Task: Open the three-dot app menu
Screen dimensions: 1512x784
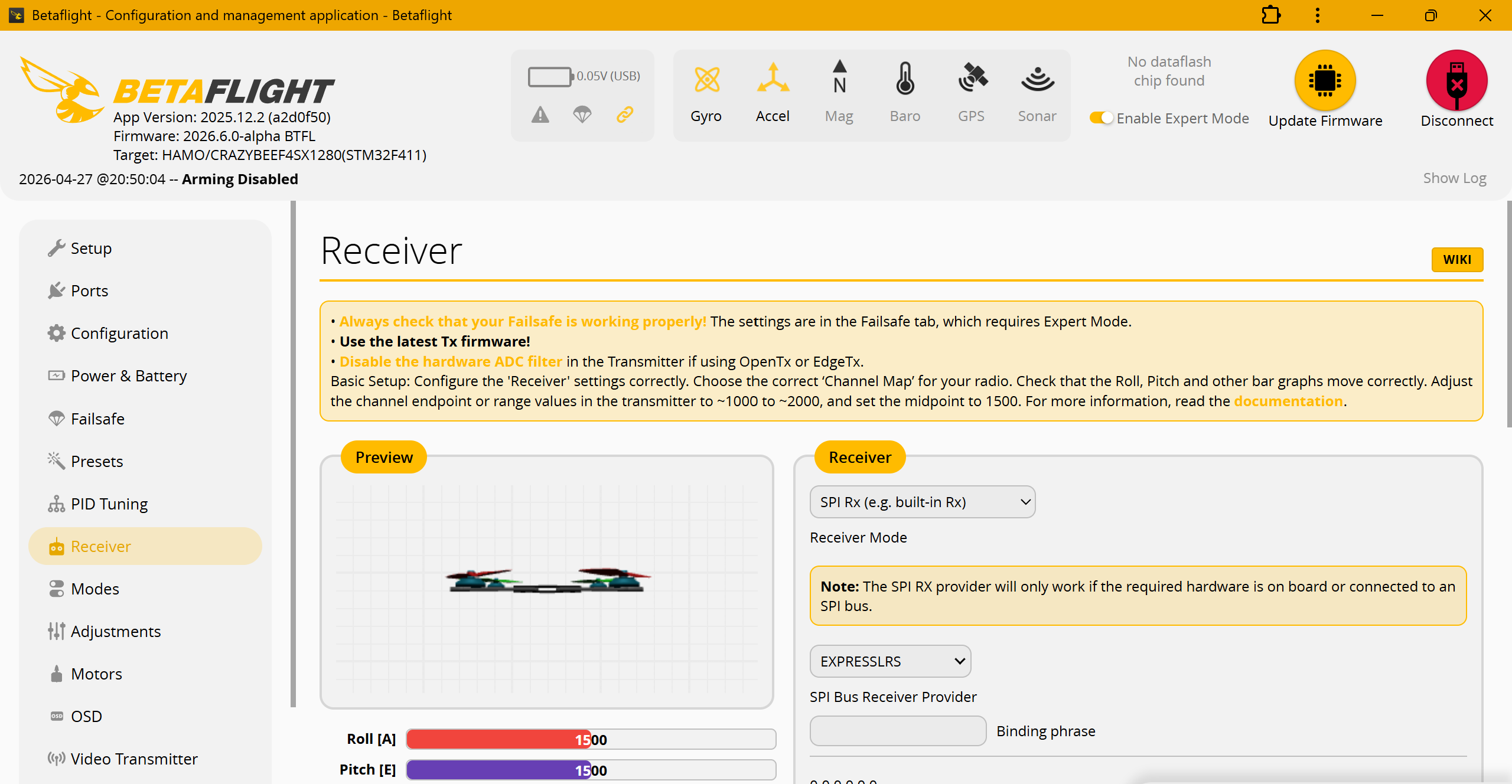Action: pos(1317,15)
